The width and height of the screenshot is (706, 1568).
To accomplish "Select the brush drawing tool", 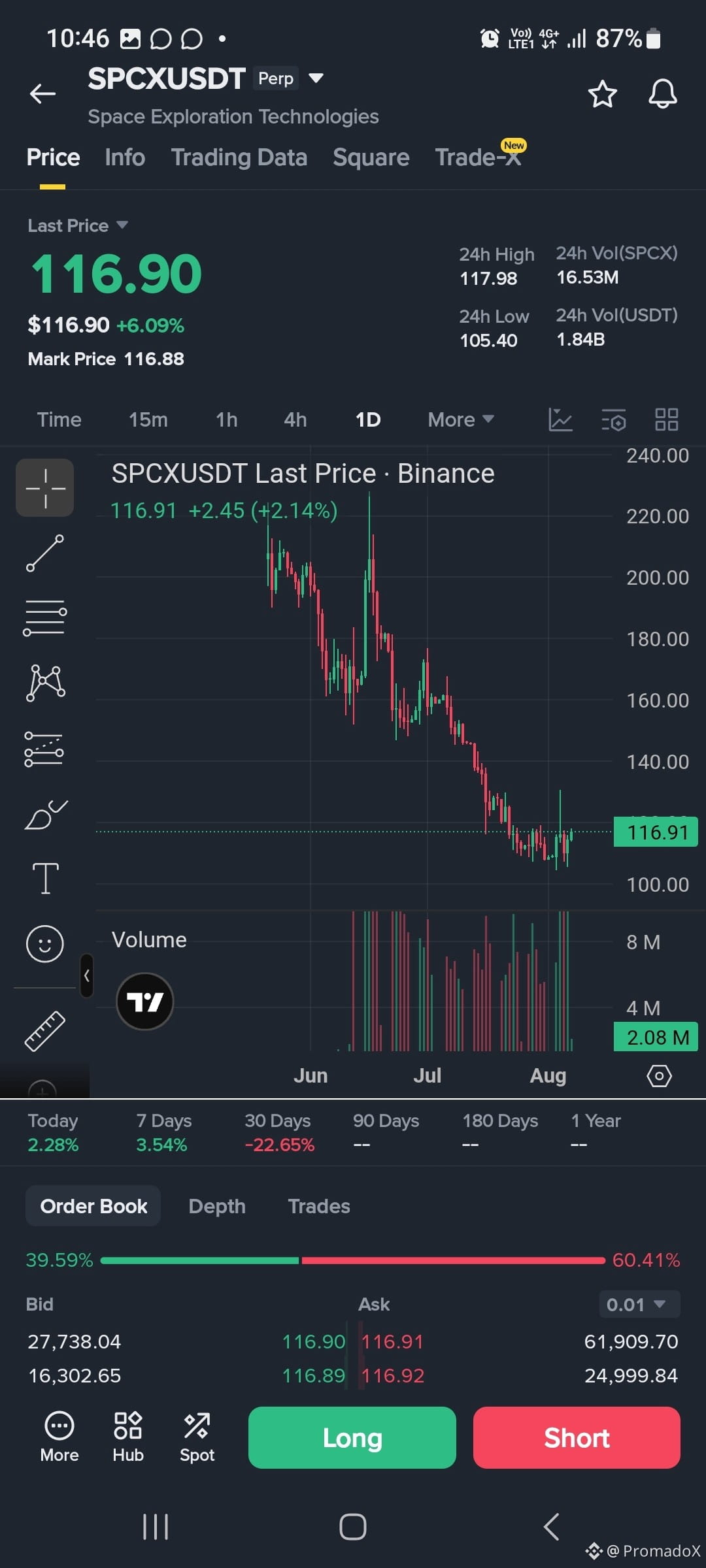I will [45, 814].
